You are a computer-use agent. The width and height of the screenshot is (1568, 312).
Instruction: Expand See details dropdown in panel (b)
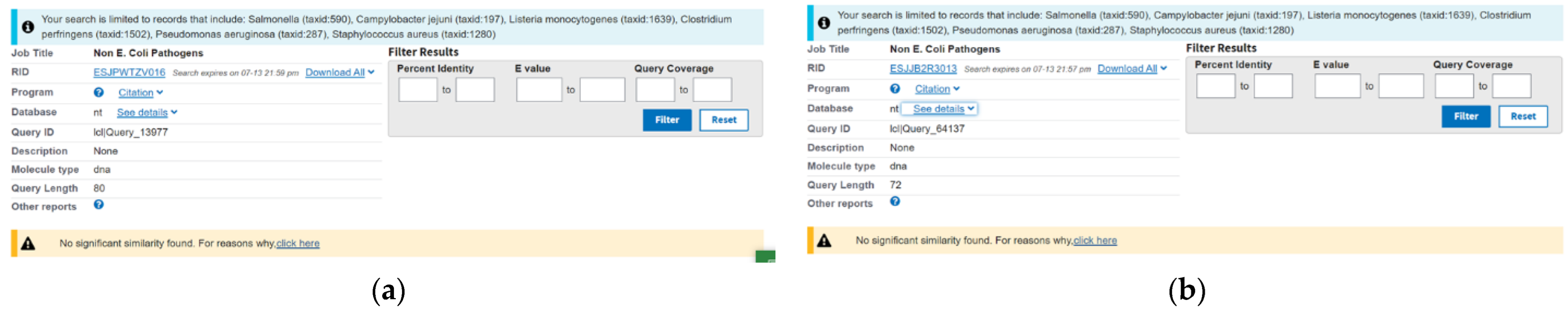[x=943, y=109]
